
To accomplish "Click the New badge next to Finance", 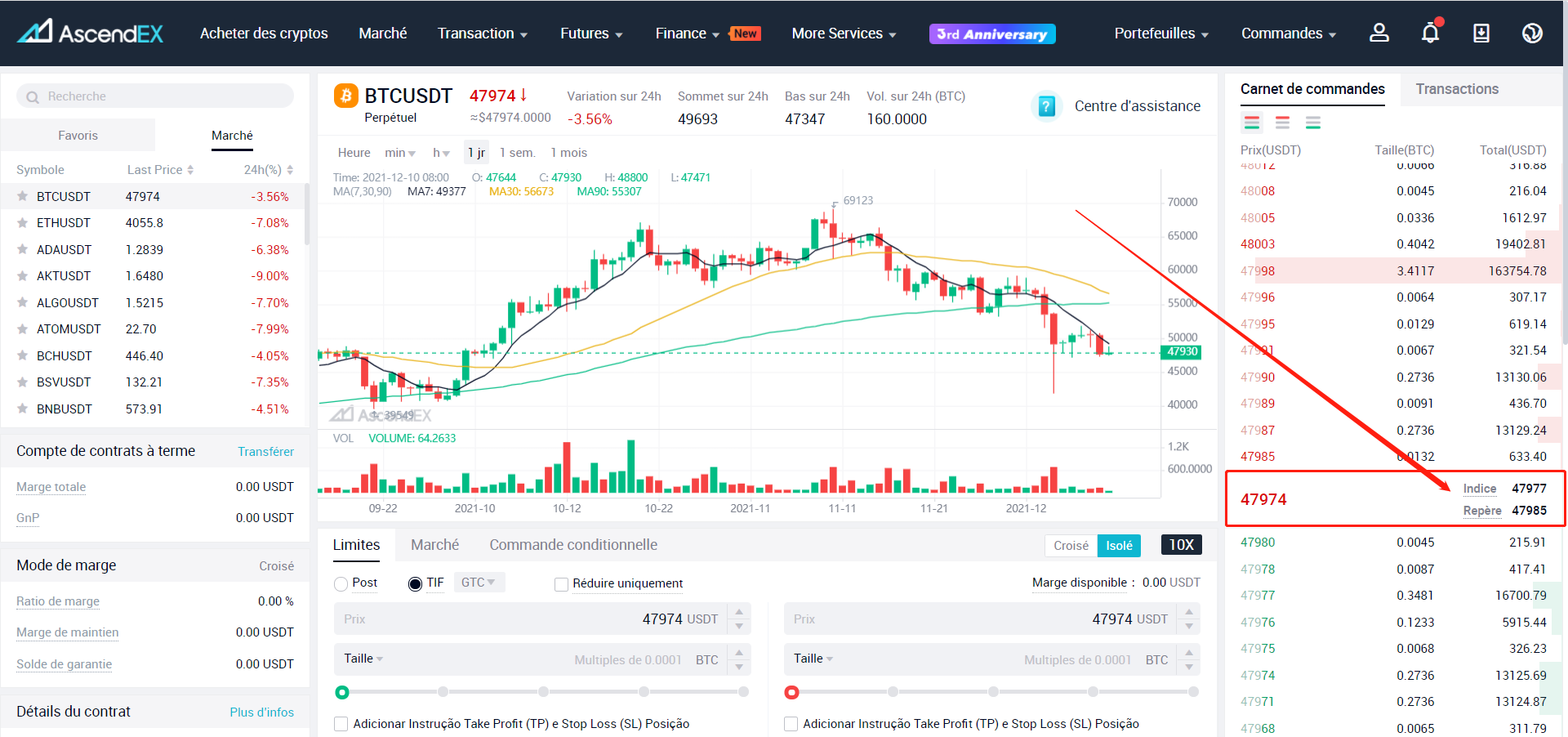I will [x=745, y=33].
